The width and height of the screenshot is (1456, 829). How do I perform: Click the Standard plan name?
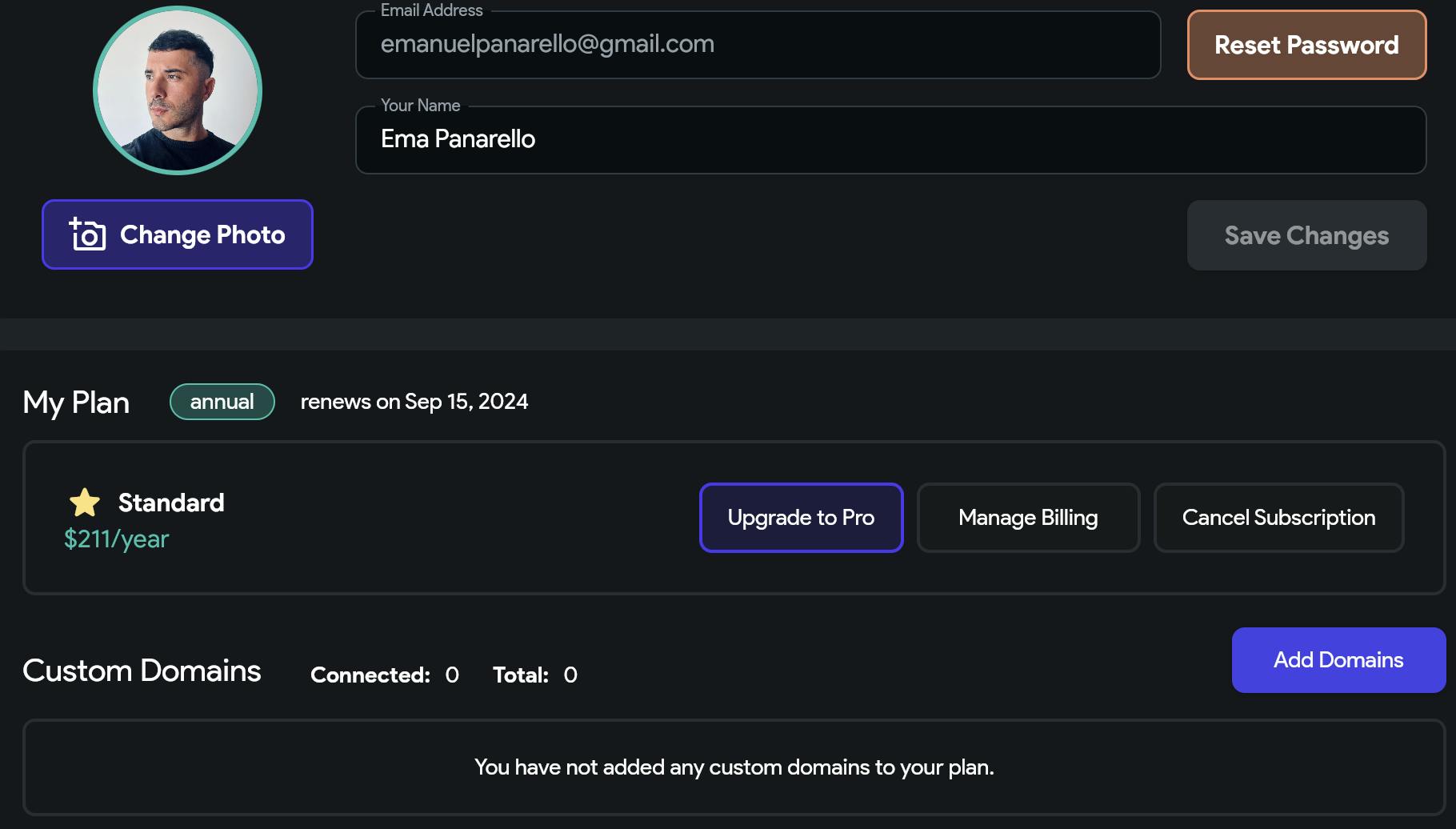pyautogui.click(x=171, y=503)
